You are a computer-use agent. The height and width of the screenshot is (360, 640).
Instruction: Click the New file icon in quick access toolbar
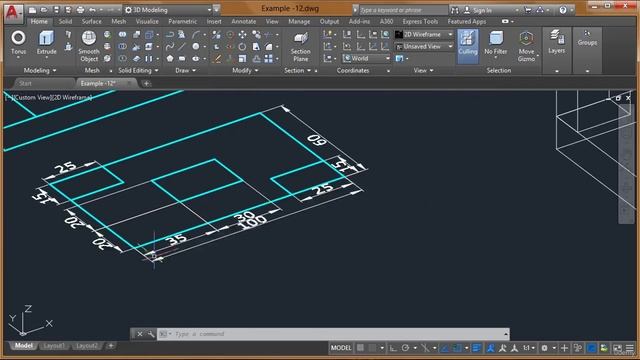click(x=32, y=10)
